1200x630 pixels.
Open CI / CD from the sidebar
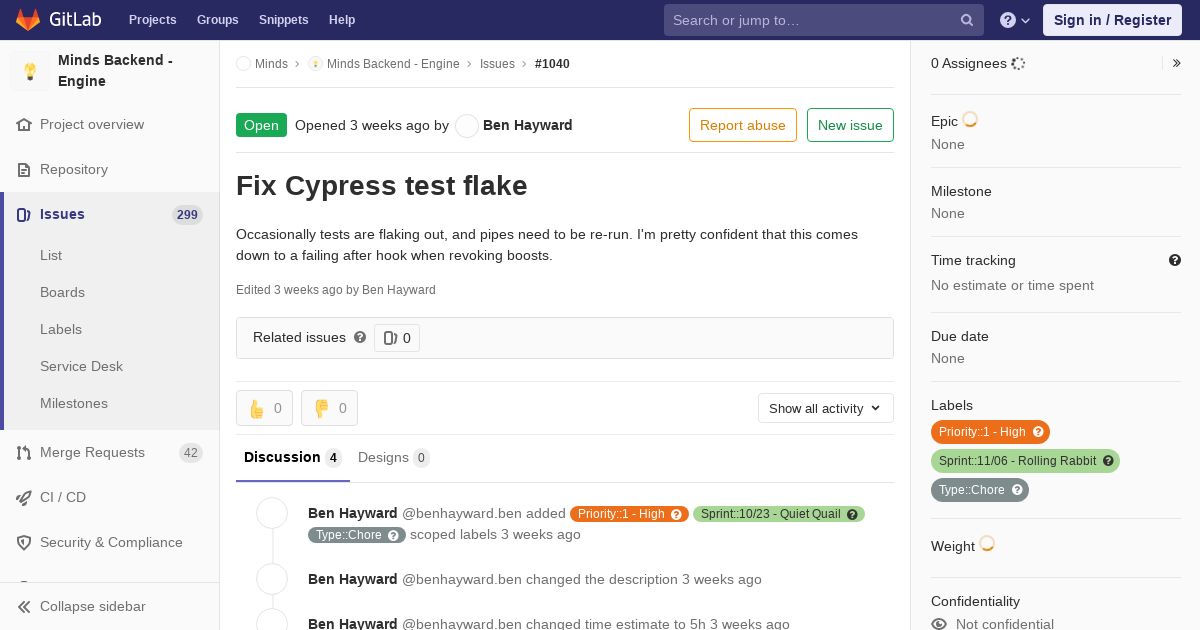coord(63,497)
